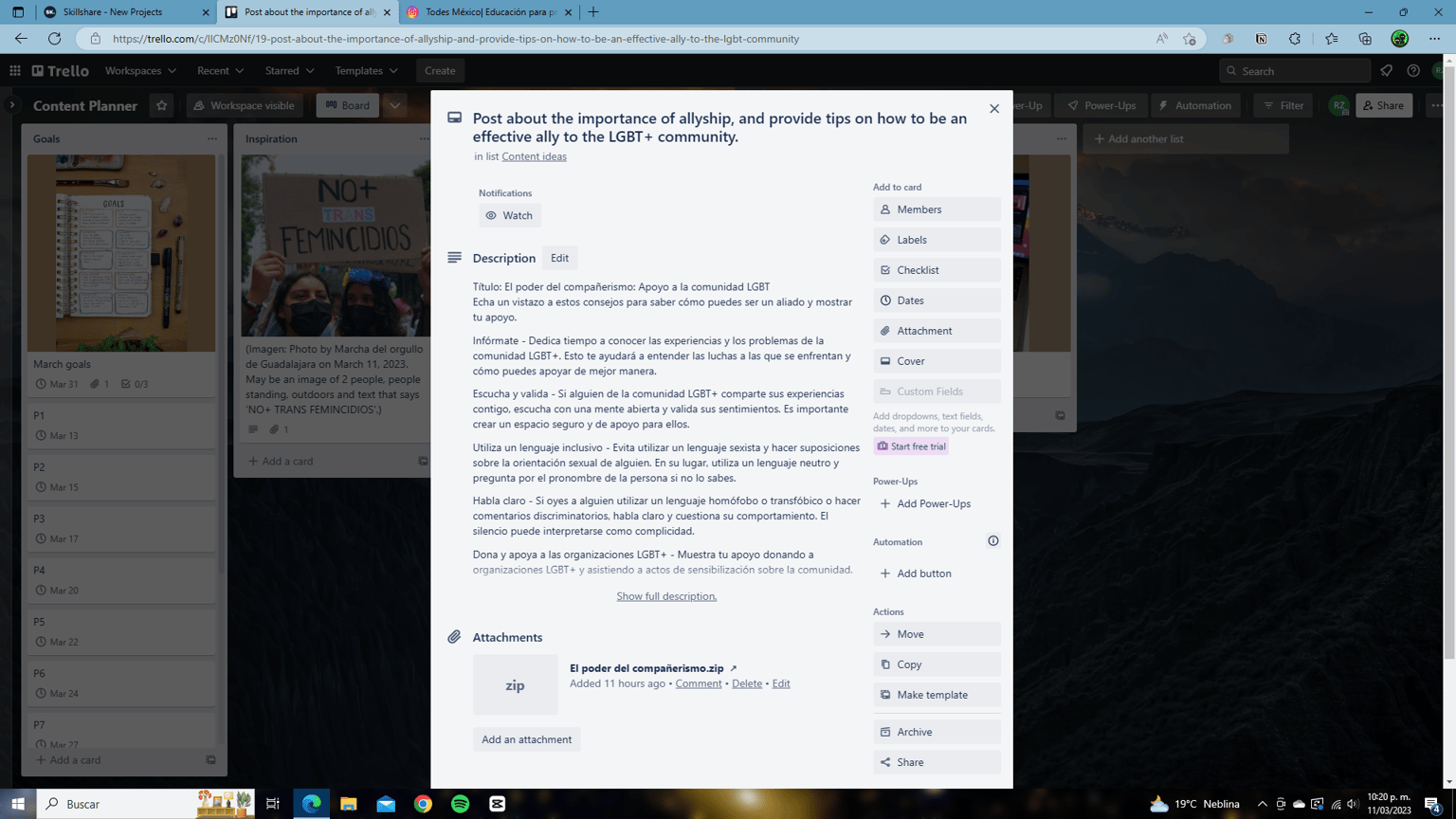Image resolution: width=1456 pixels, height=819 pixels.
Task: Add this page to favorites star
Action: coord(1190,39)
